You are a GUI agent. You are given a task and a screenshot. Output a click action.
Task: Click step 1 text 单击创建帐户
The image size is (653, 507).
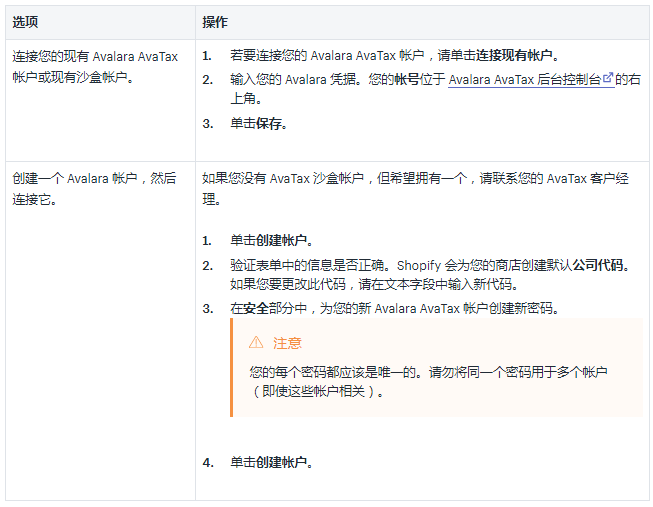coord(272,240)
